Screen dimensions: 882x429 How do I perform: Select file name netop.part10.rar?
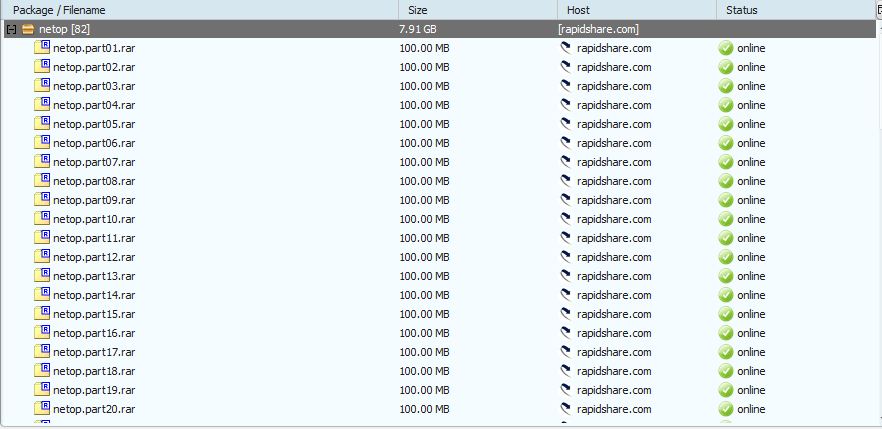point(94,219)
